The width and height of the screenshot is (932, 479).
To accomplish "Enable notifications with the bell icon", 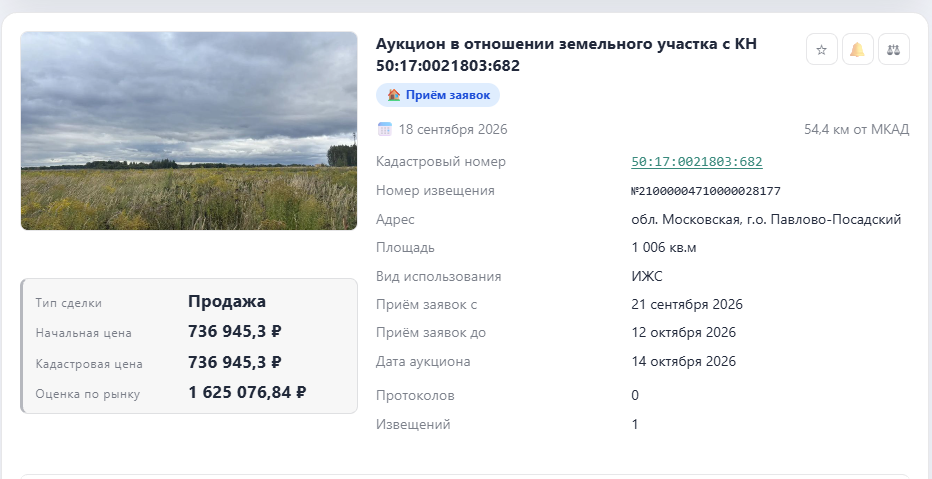I will (857, 49).
